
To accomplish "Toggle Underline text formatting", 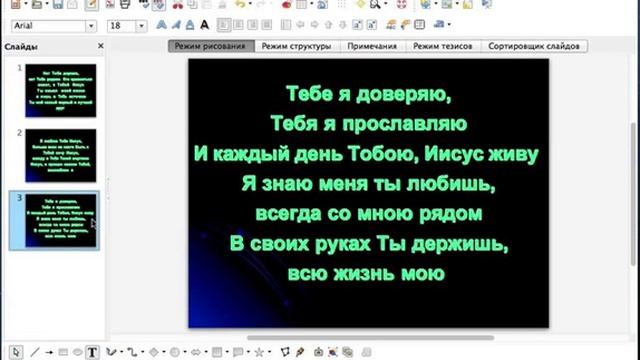I will click(190, 25).
